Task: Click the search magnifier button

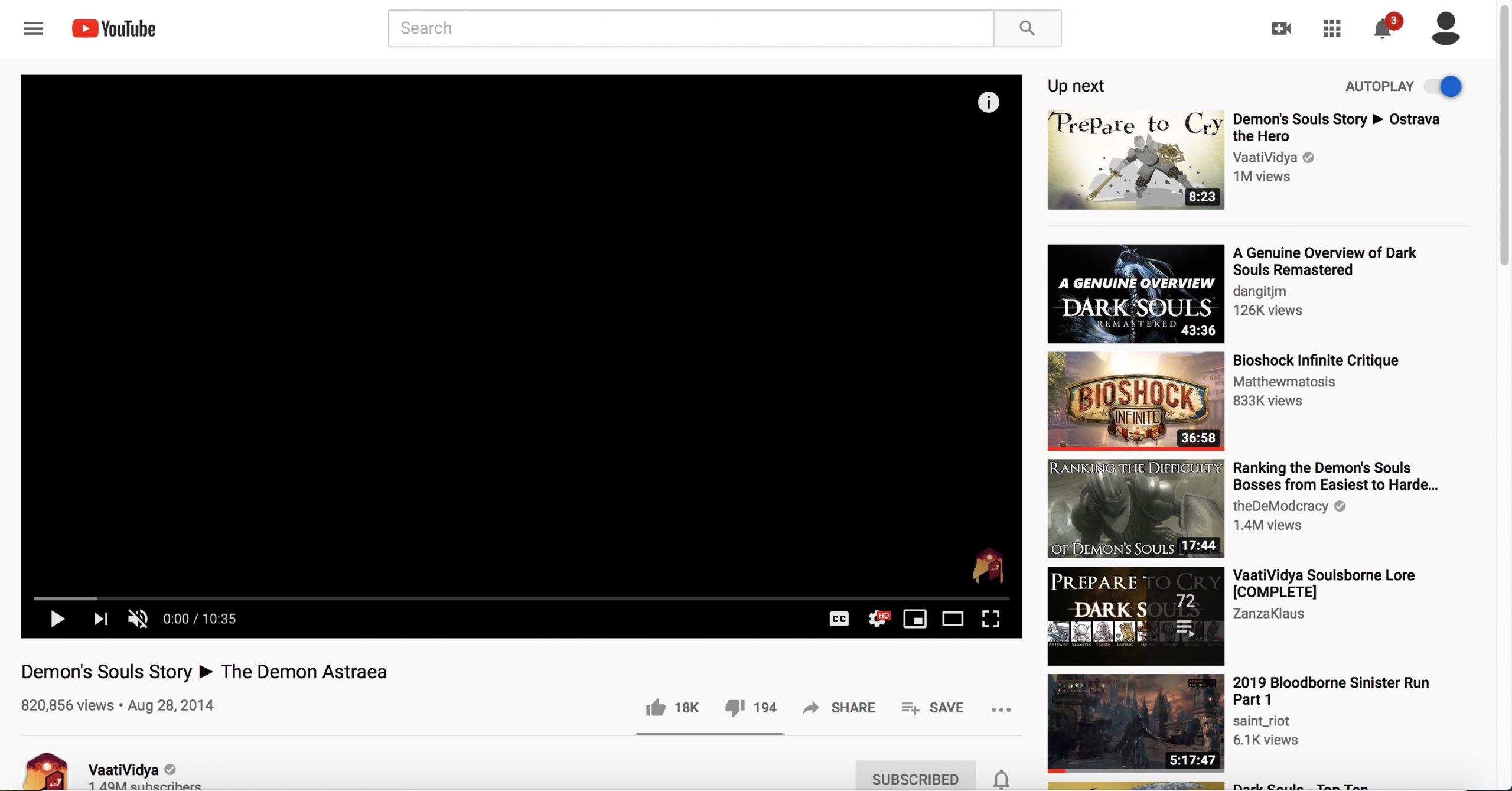Action: (x=1027, y=28)
